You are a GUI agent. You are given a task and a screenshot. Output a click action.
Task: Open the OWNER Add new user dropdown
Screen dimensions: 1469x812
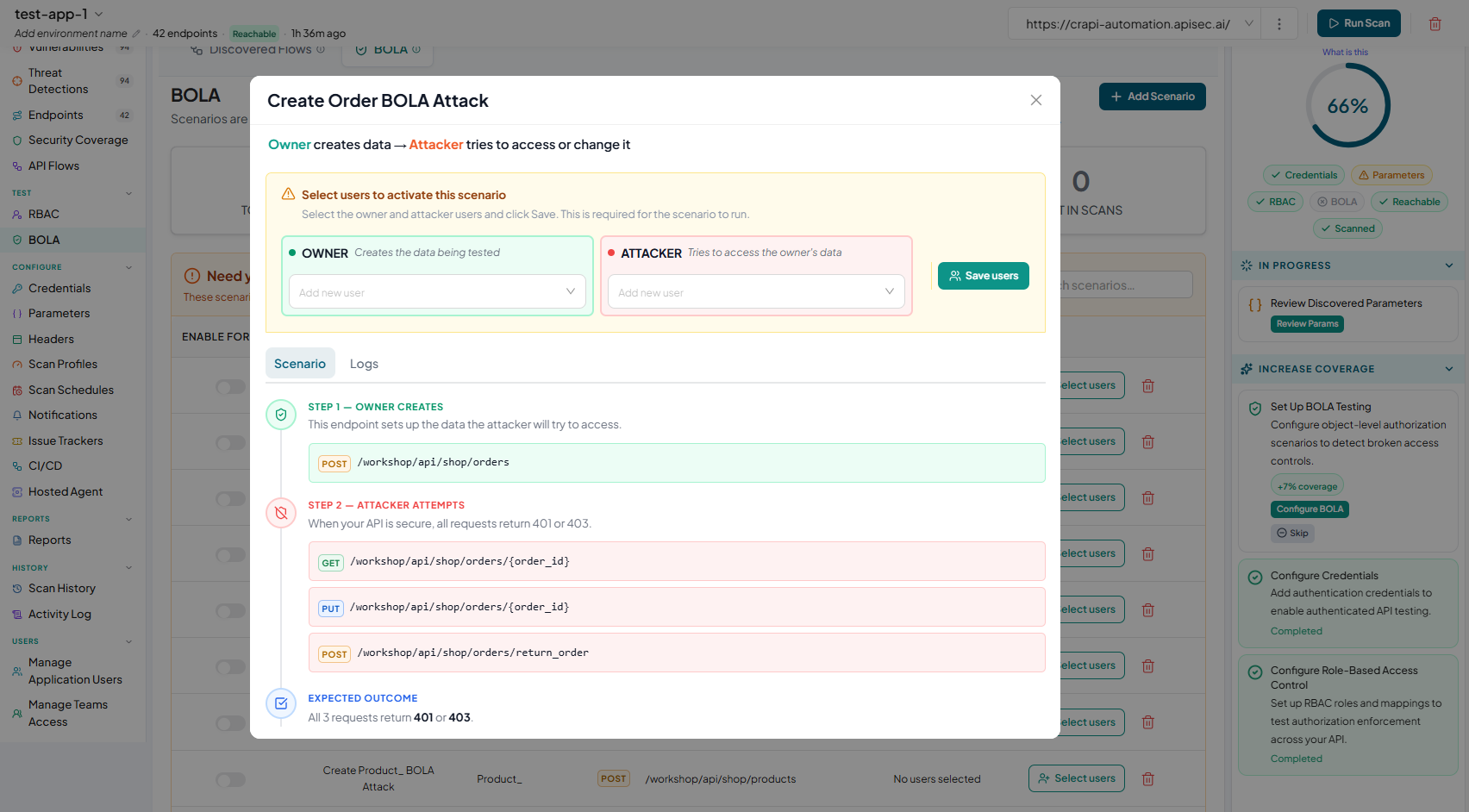[x=437, y=291]
